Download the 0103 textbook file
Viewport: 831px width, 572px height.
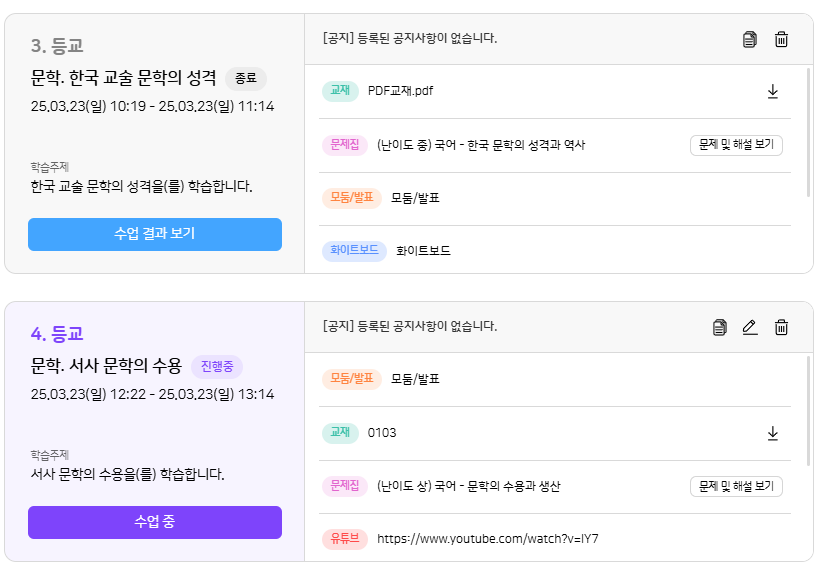point(772,433)
